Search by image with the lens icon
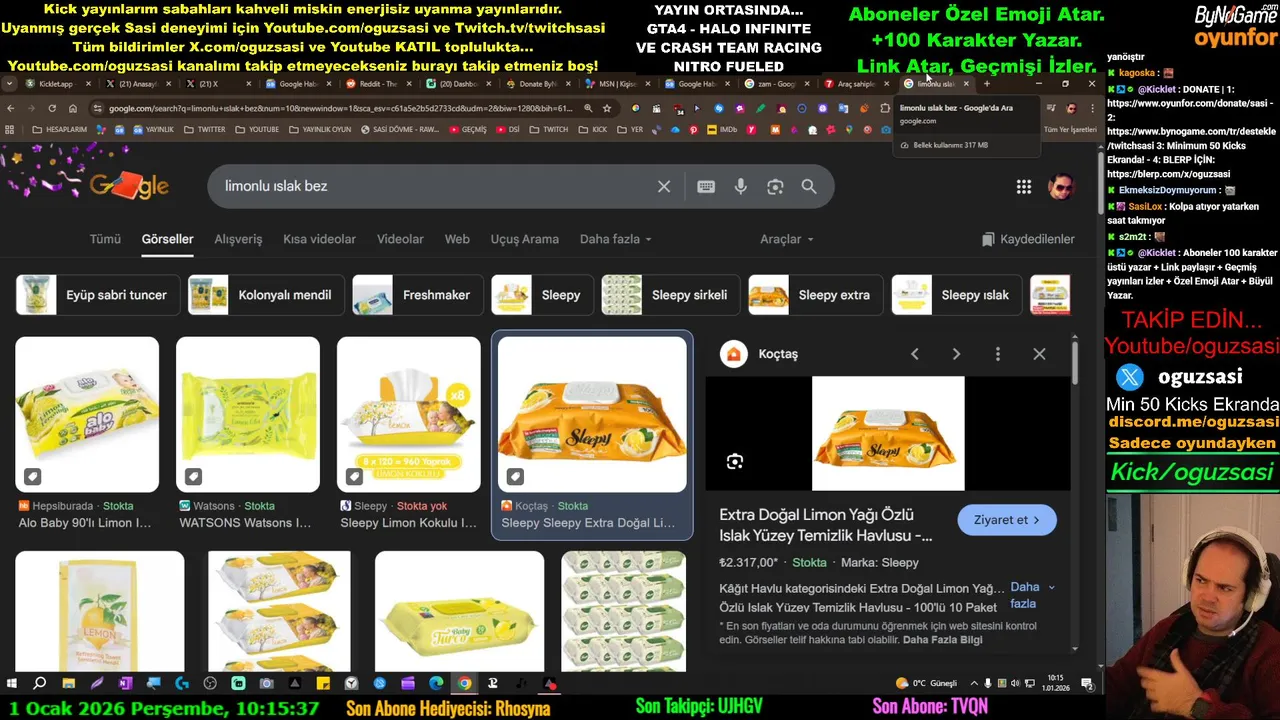 [775, 186]
